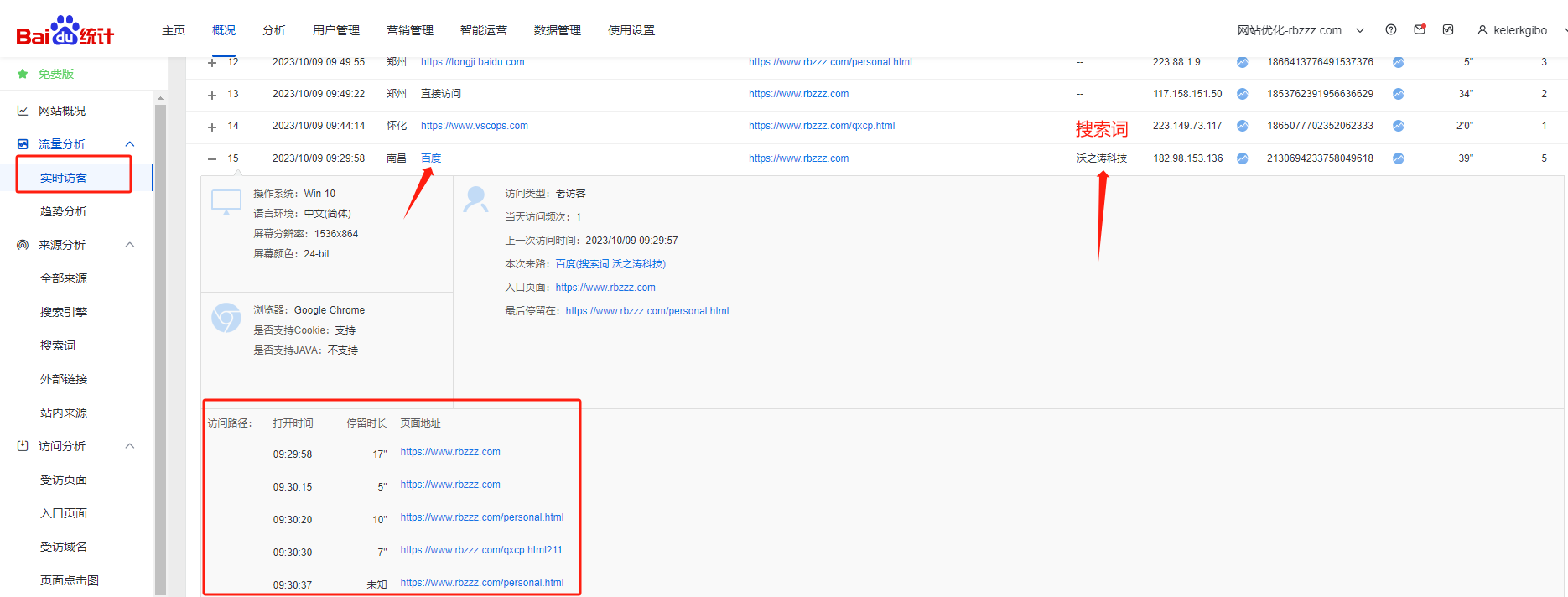The height and width of the screenshot is (597, 1568).
Task: Click the IP lookup icon for 117.158.151.50
Action: [x=1243, y=94]
